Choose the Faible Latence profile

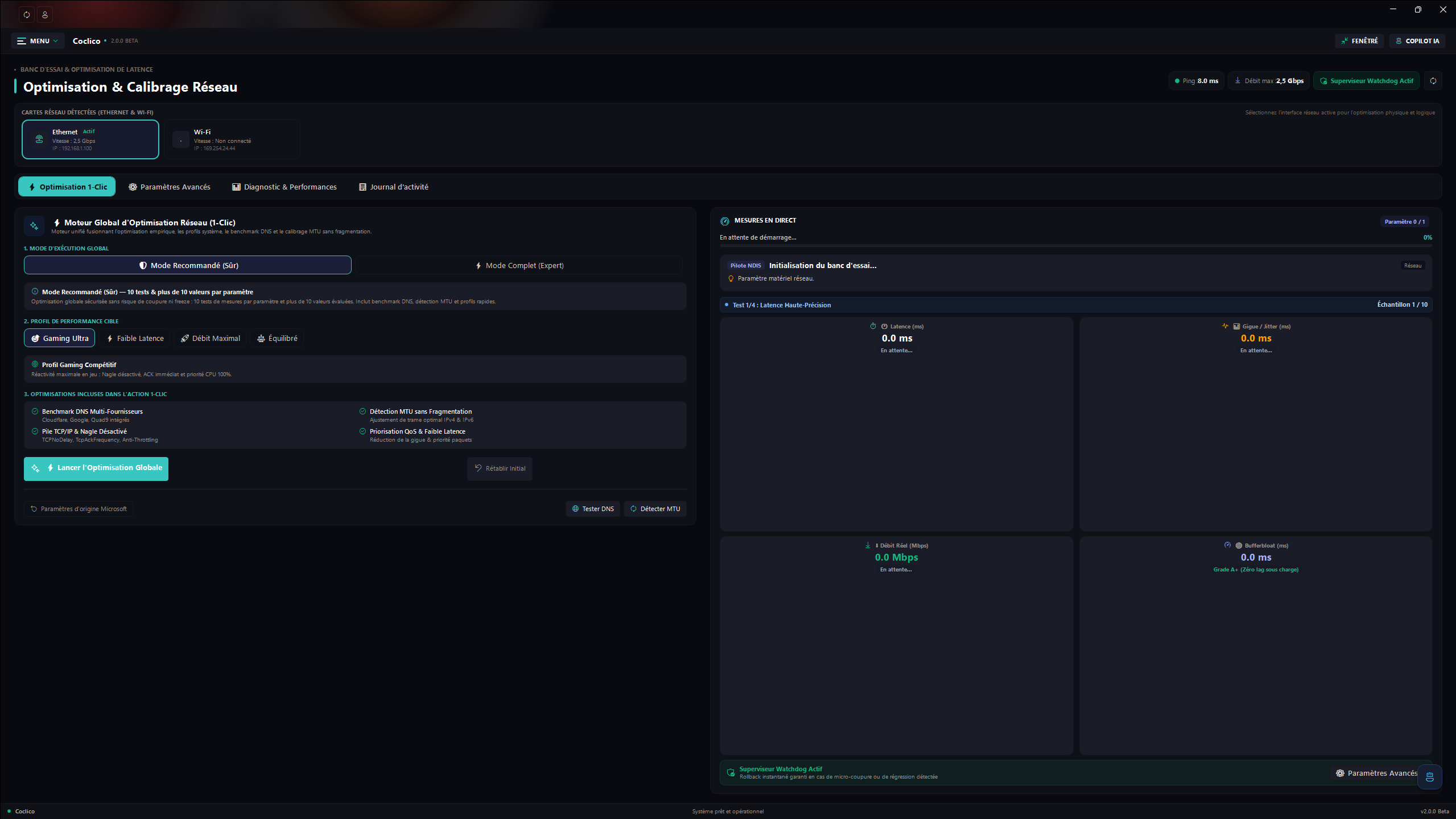pos(135,338)
